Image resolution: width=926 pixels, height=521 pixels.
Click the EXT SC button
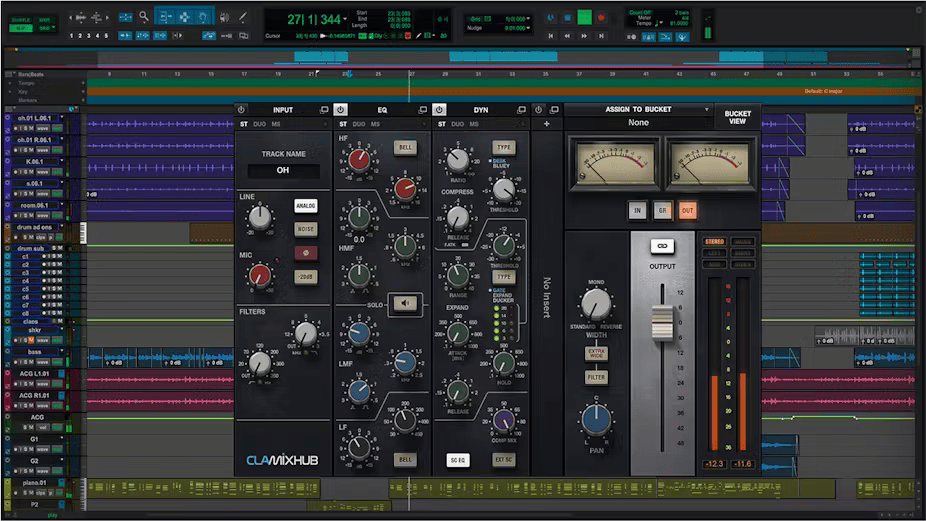point(504,460)
